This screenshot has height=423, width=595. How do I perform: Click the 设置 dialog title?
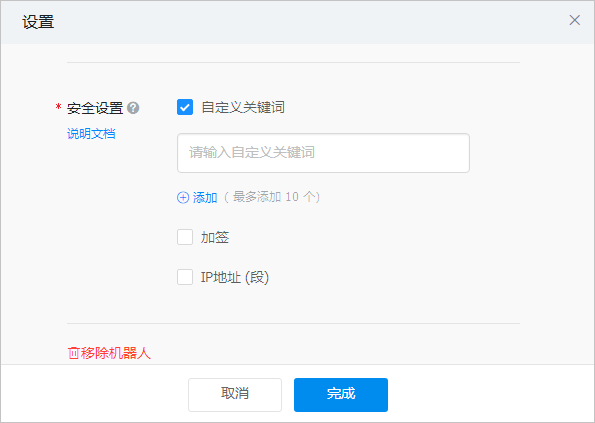[38, 22]
